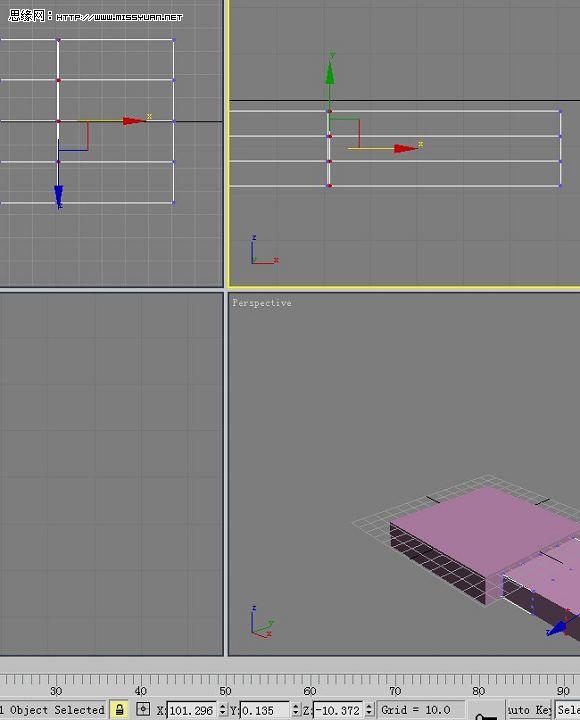This screenshot has height=720, width=580.
Task: Click frame 80 on the time ruler
Action: click(479, 691)
